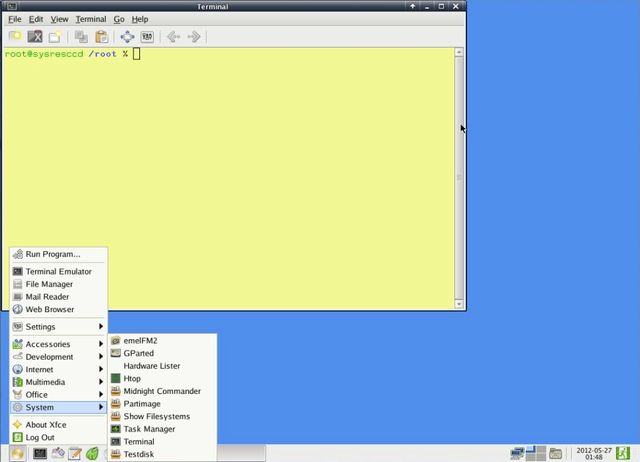Click the network monitor tray icon

(x=517, y=453)
